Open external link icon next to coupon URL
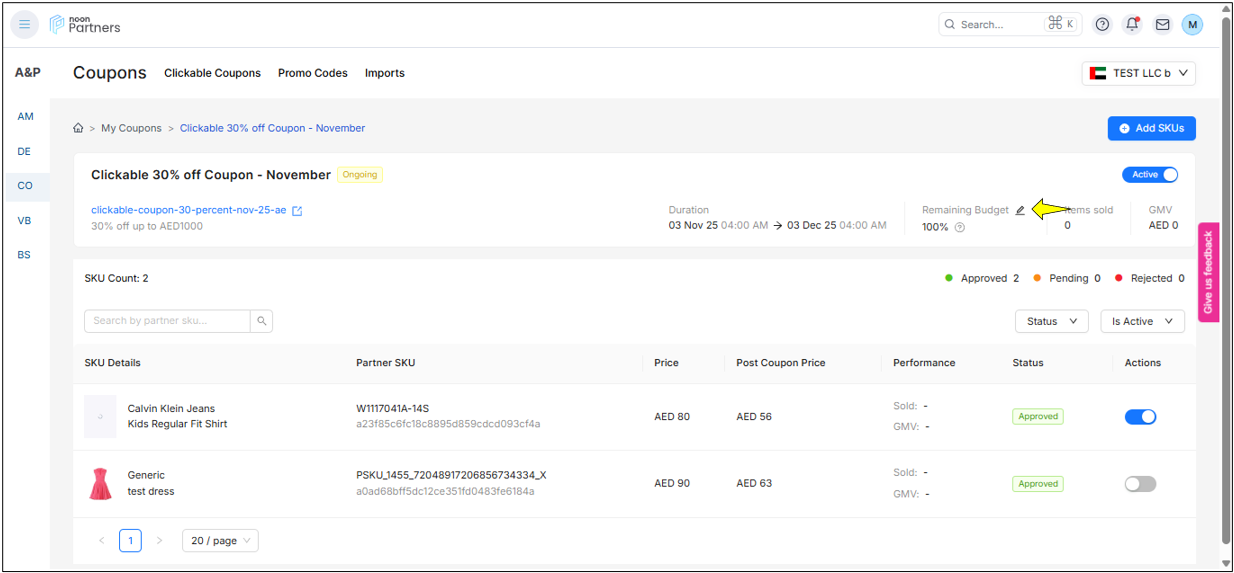This screenshot has width=1234, height=573. click(297, 211)
